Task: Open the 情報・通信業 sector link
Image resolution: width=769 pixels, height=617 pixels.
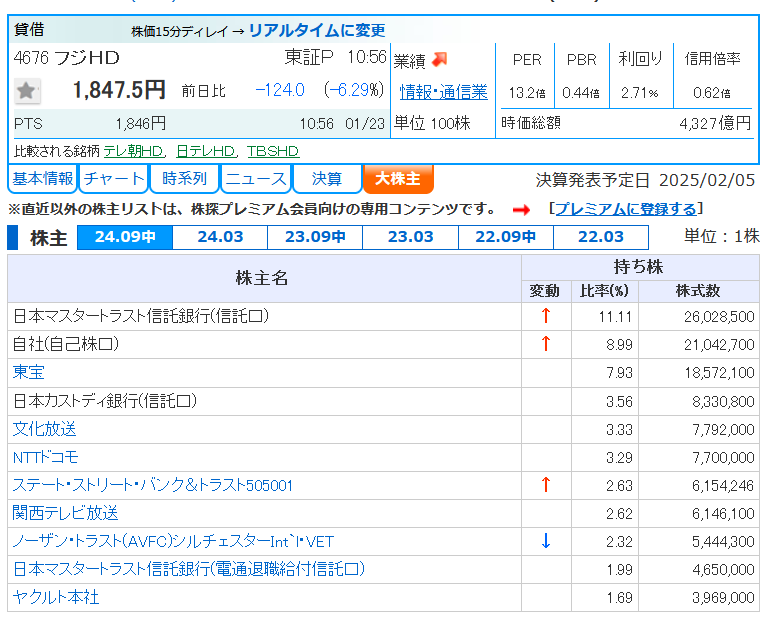Action: click(443, 92)
